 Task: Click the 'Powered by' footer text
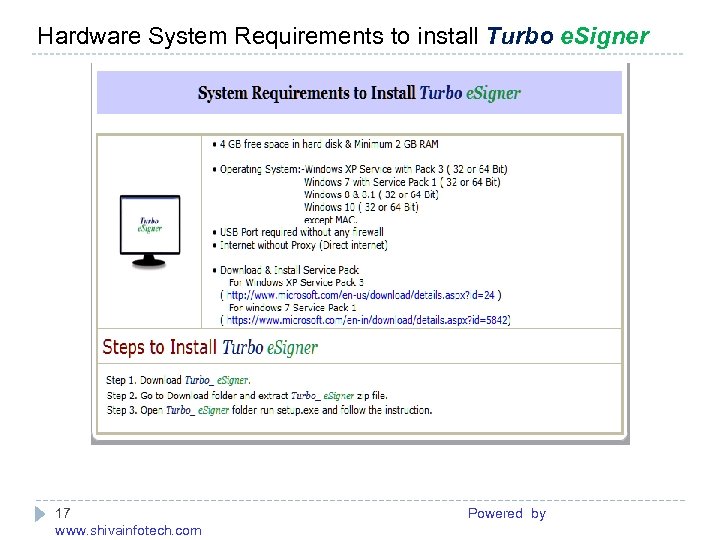507,514
